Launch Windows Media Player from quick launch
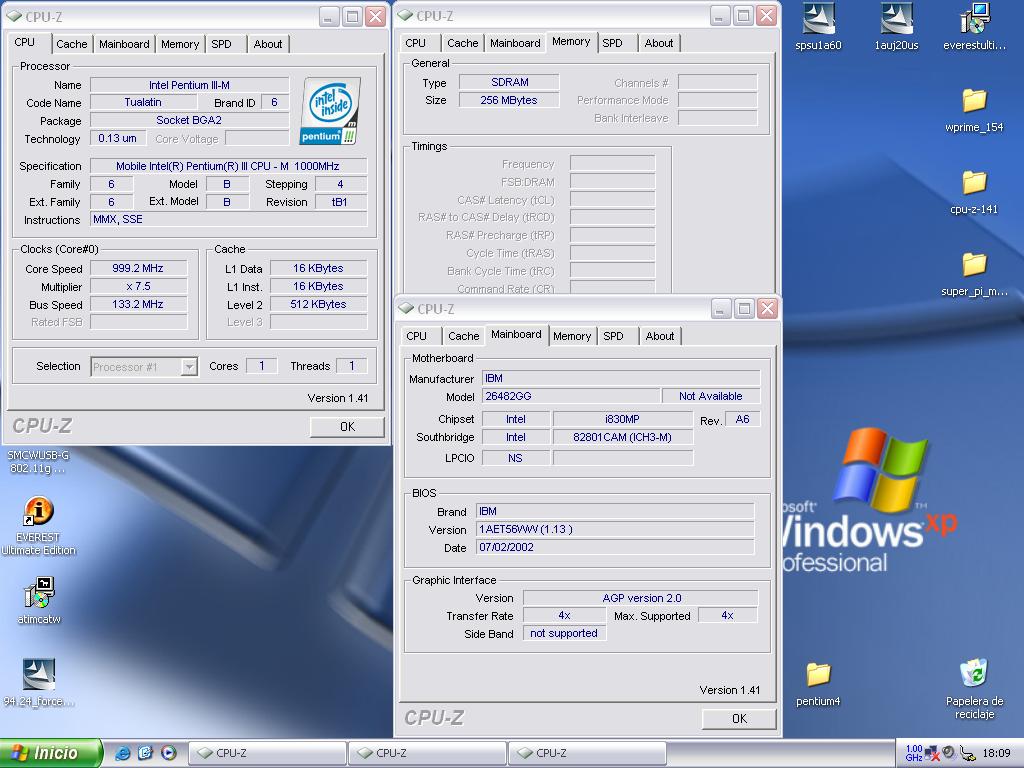The image size is (1024, 768). (x=168, y=753)
